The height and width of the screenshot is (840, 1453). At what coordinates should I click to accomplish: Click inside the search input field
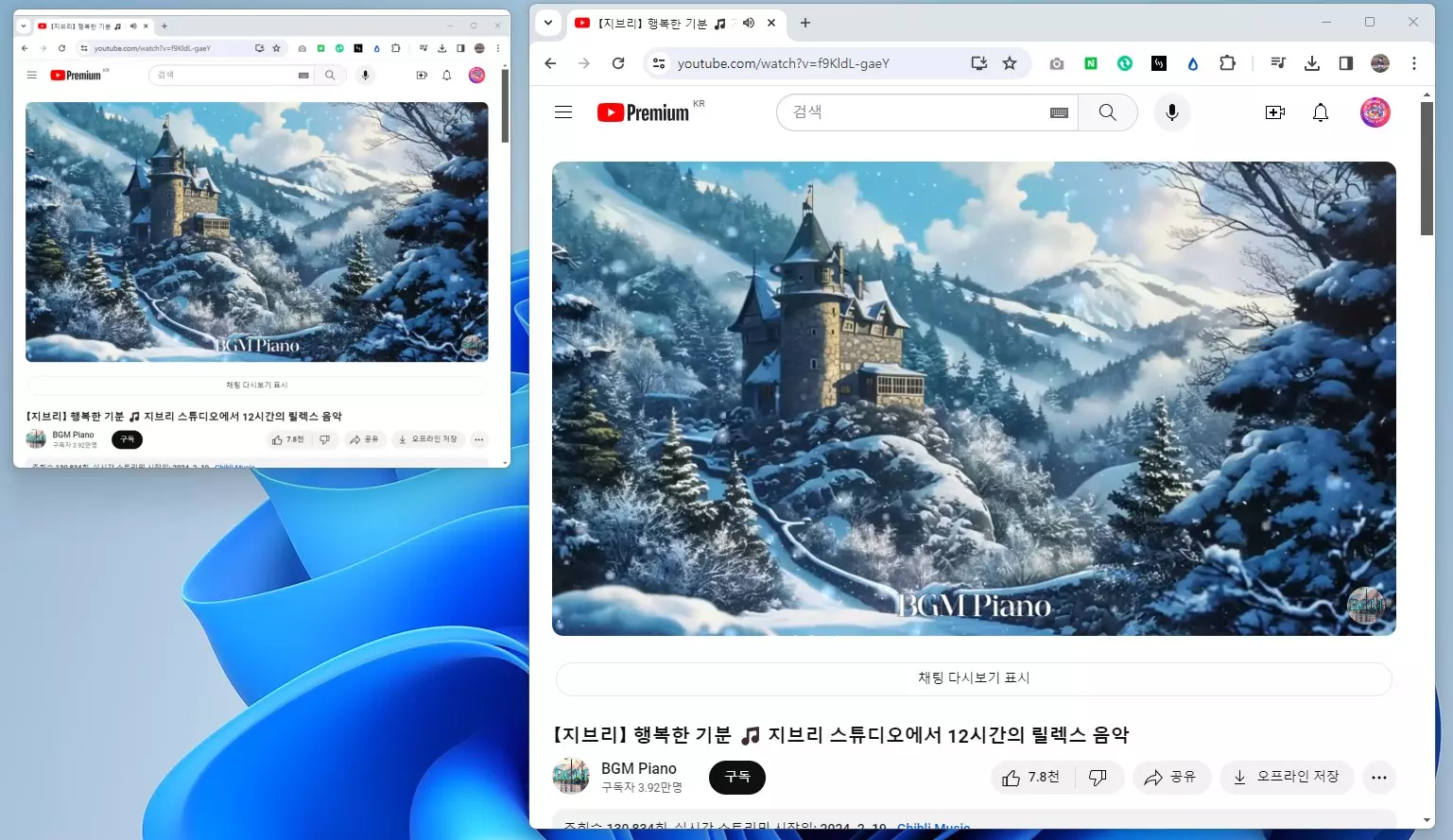click(908, 112)
